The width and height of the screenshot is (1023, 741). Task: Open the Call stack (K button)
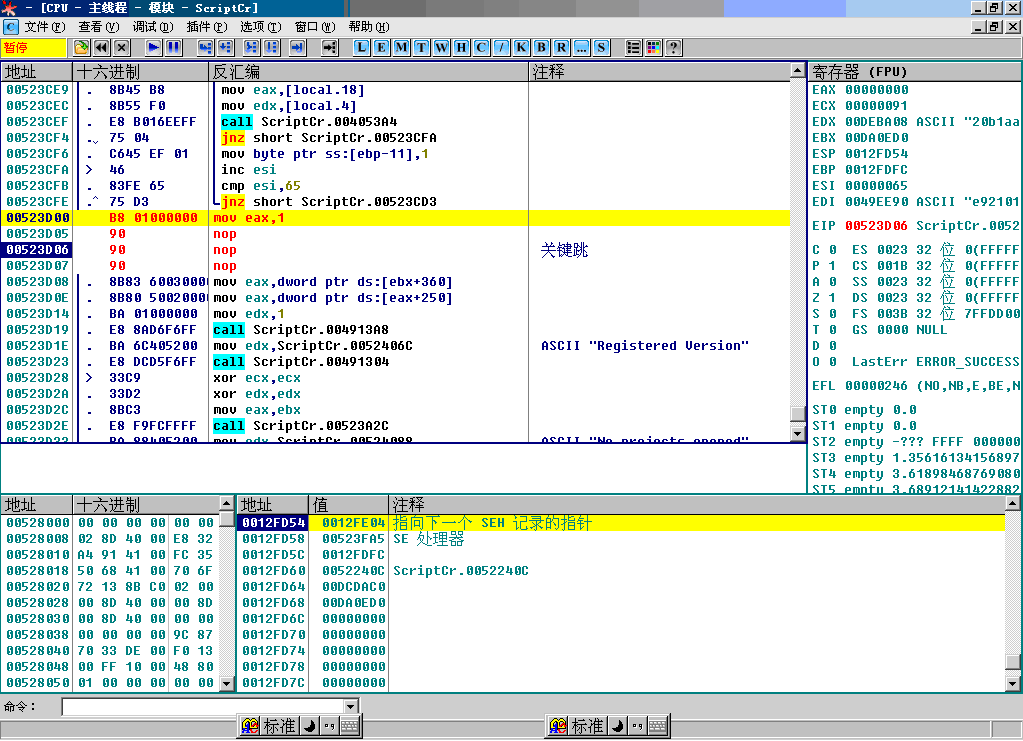click(x=521, y=47)
